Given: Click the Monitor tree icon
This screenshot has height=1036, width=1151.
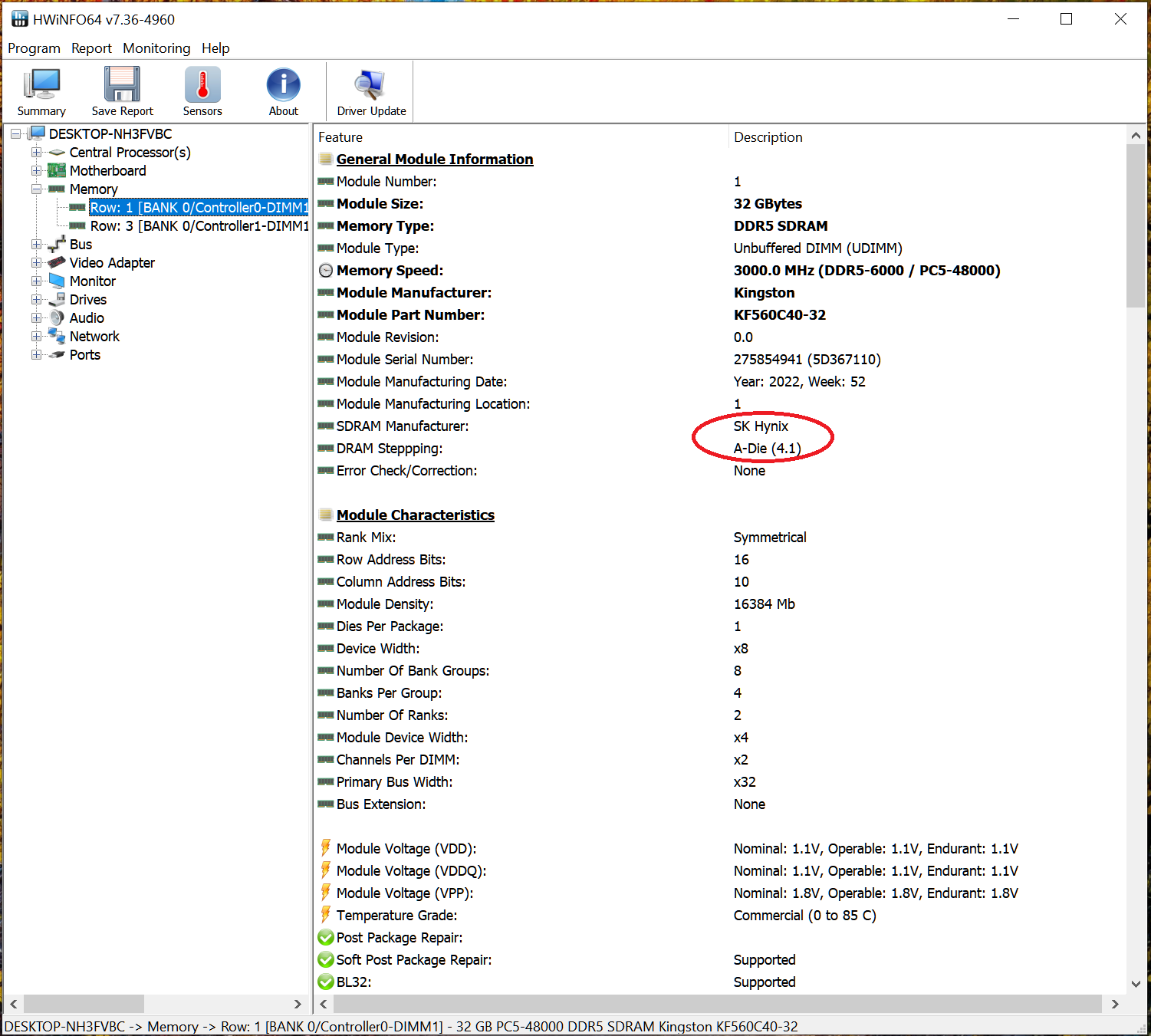Looking at the screenshot, I should (57, 281).
